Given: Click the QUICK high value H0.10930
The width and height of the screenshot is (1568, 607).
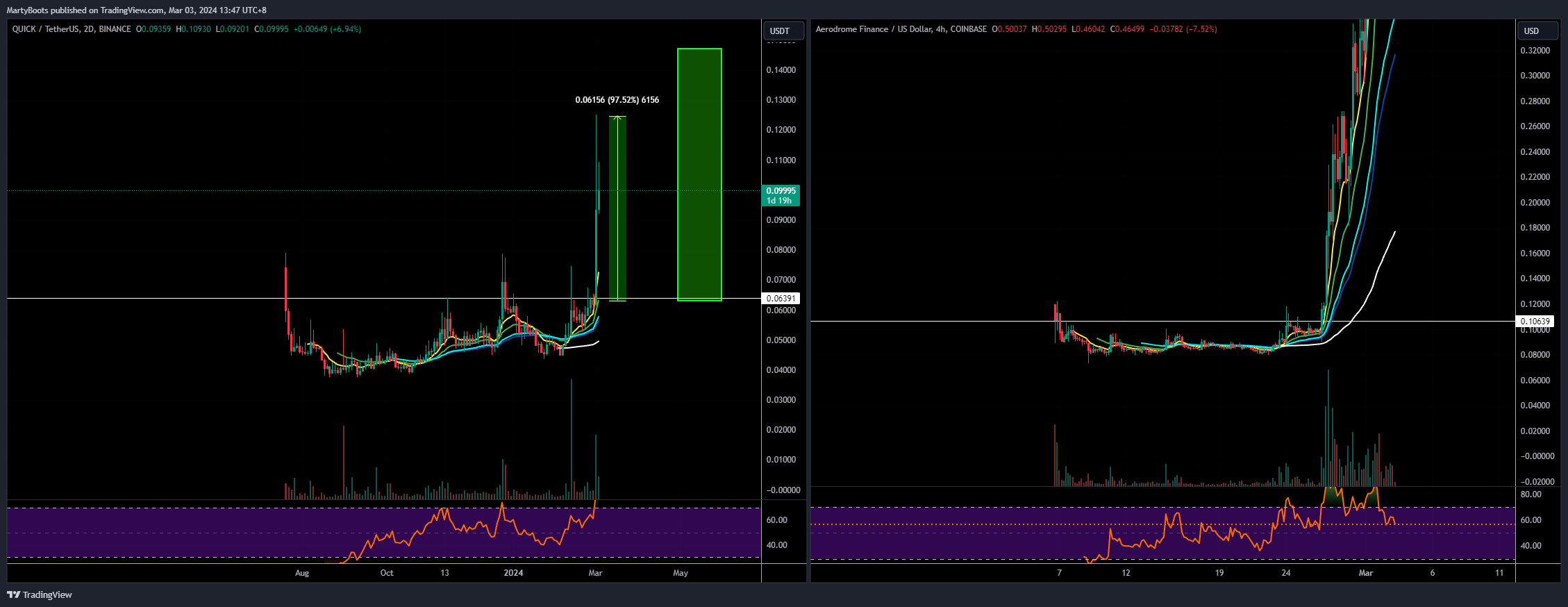Looking at the screenshot, I should pyautogui.click(x=194, y=29).
